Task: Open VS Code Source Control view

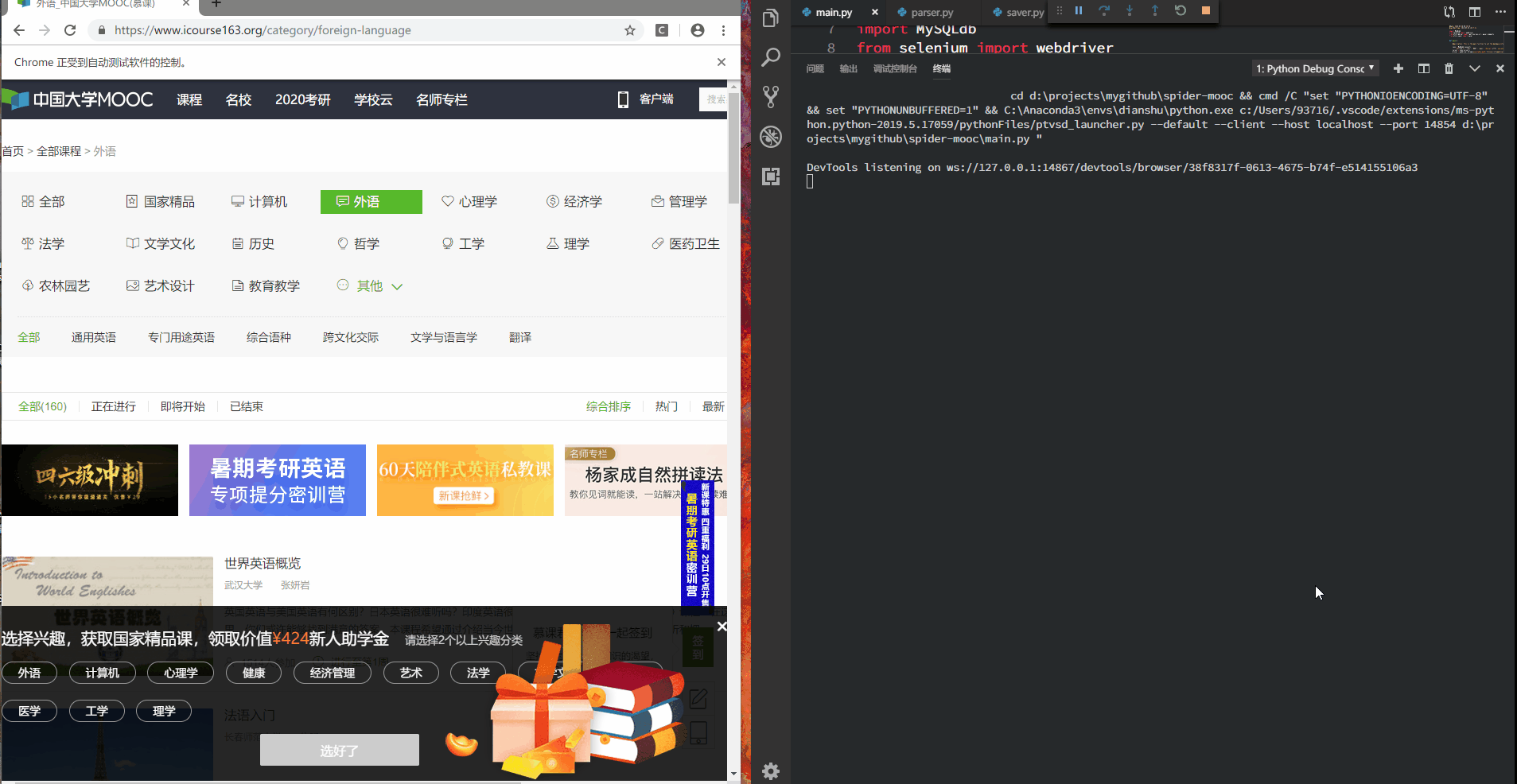Action: (770, 97)
